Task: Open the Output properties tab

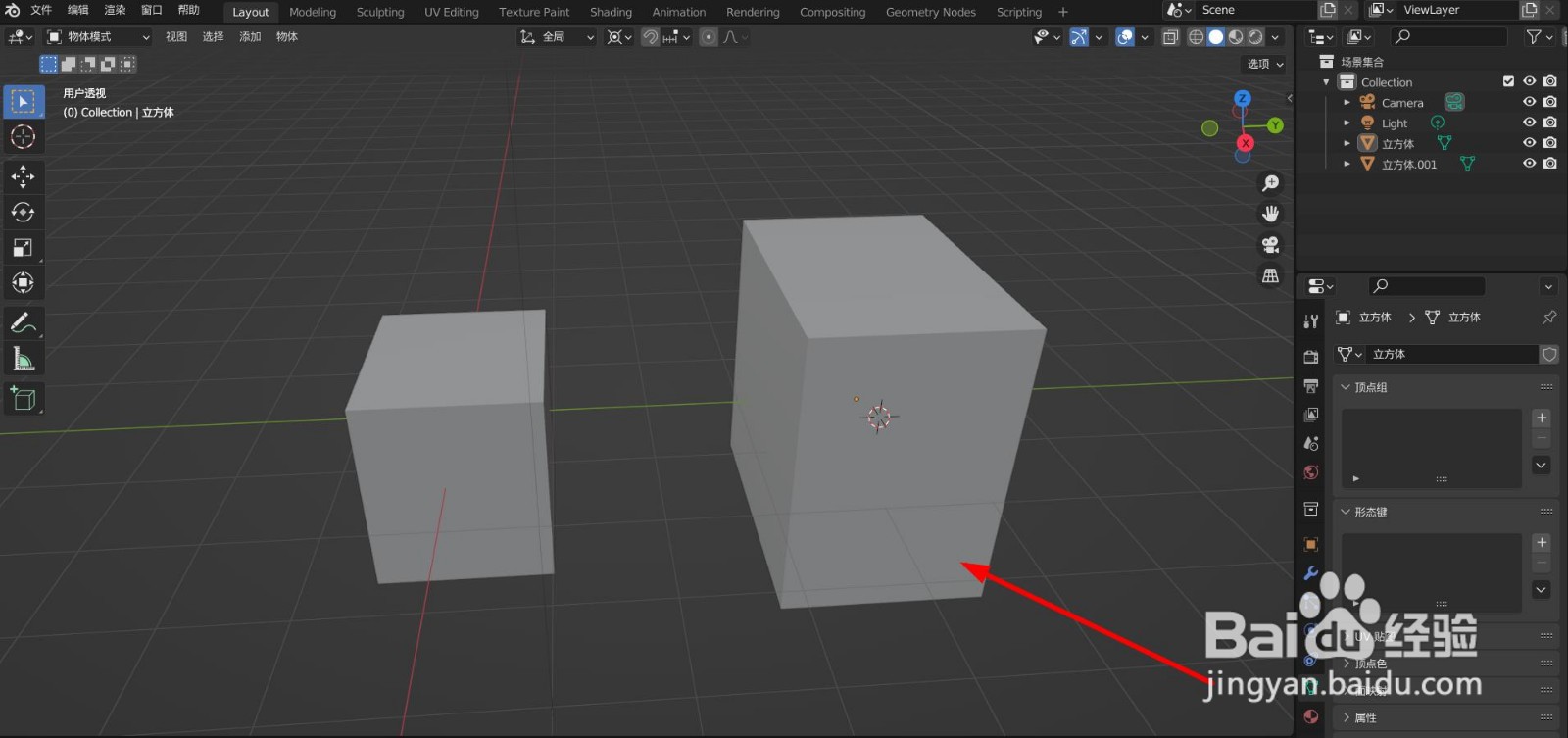Action: tap(1311, 386)
